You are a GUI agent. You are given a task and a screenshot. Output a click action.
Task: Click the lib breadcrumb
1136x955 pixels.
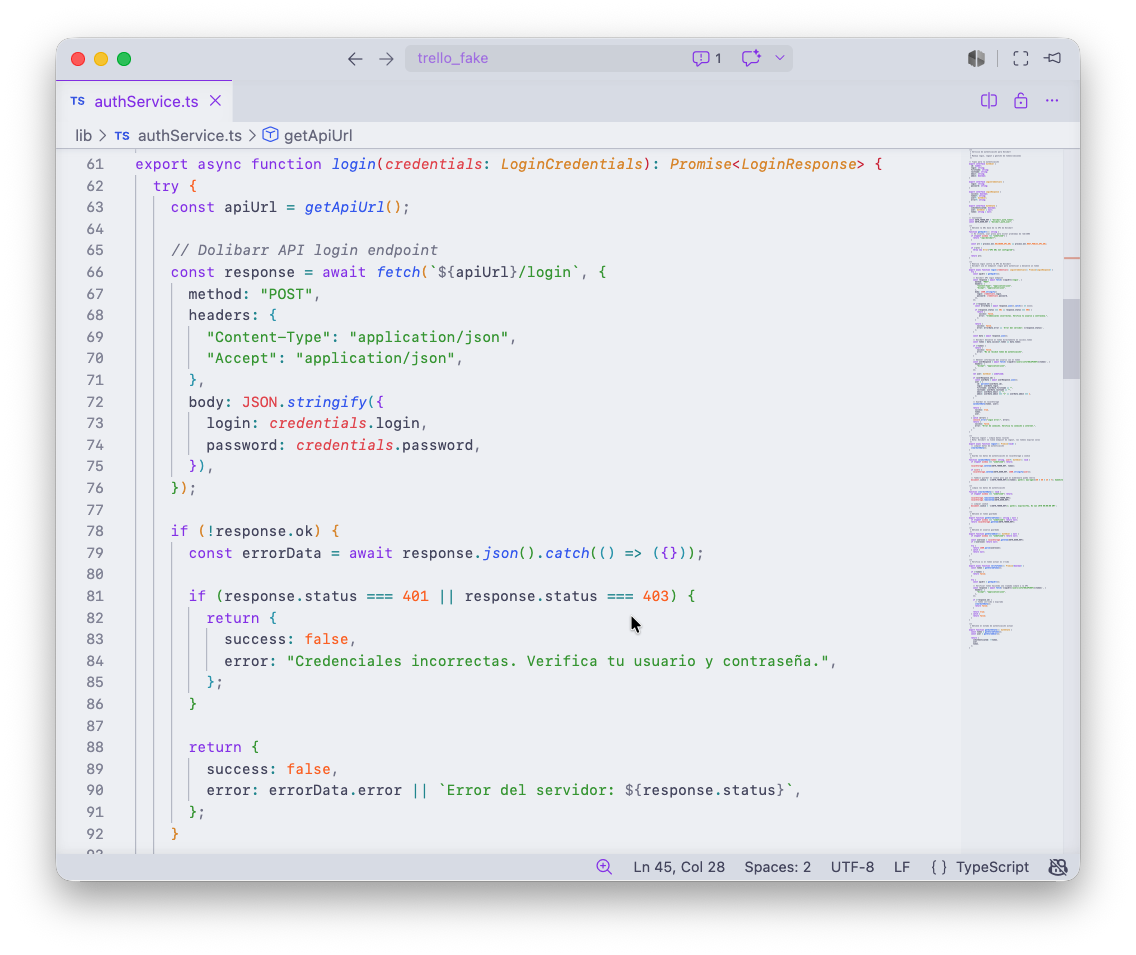83,135
